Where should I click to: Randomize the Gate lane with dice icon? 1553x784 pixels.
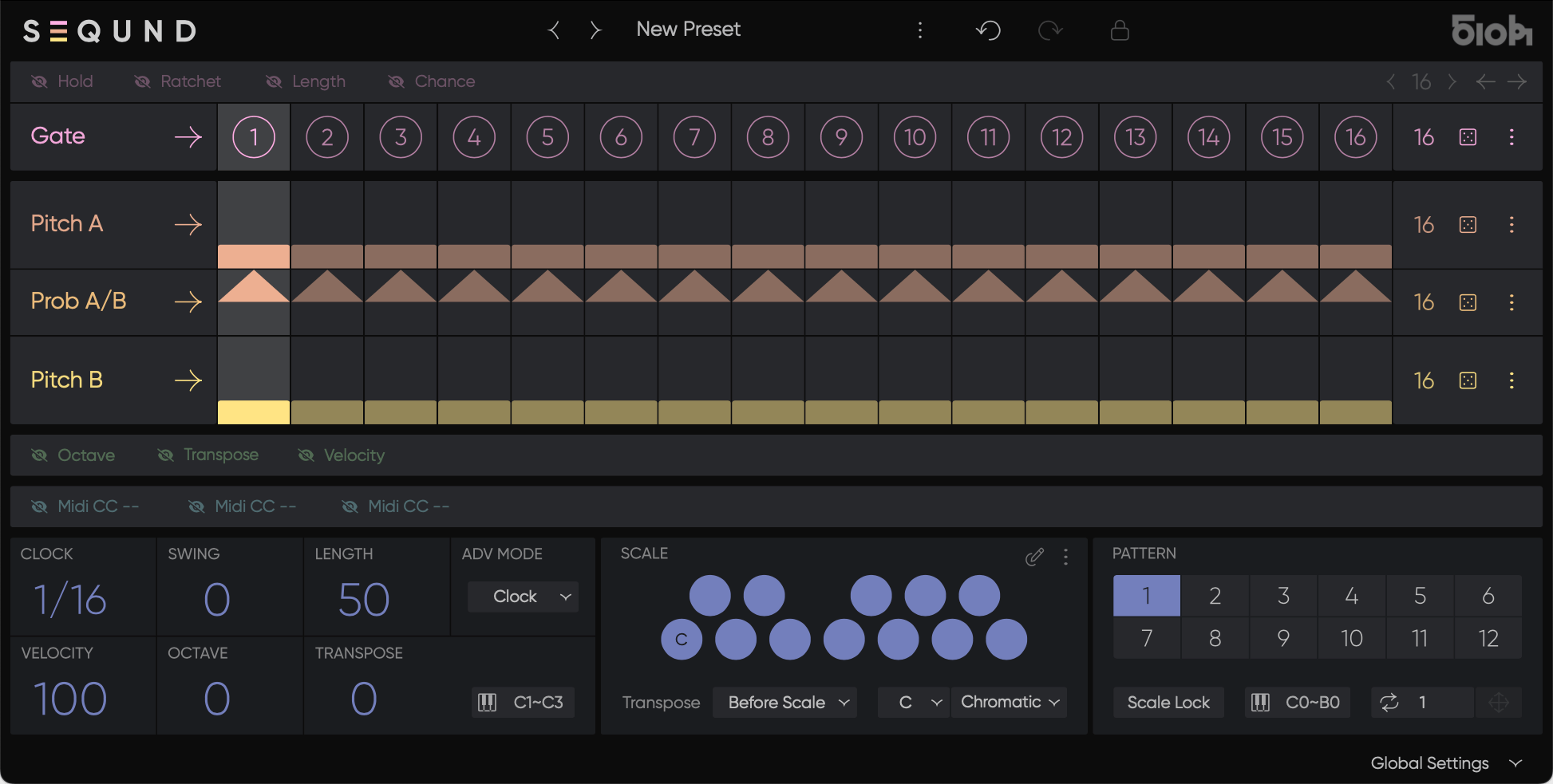coord(1468,137)
